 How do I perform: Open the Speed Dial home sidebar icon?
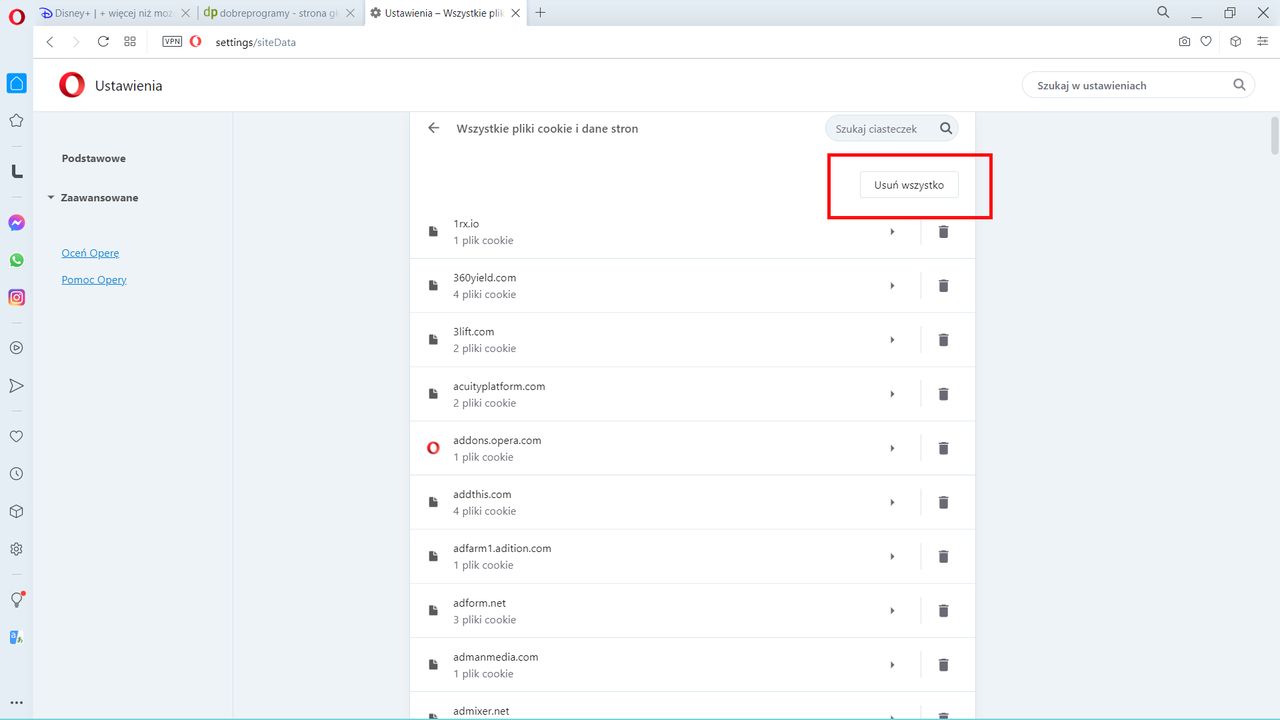[16, 83]
